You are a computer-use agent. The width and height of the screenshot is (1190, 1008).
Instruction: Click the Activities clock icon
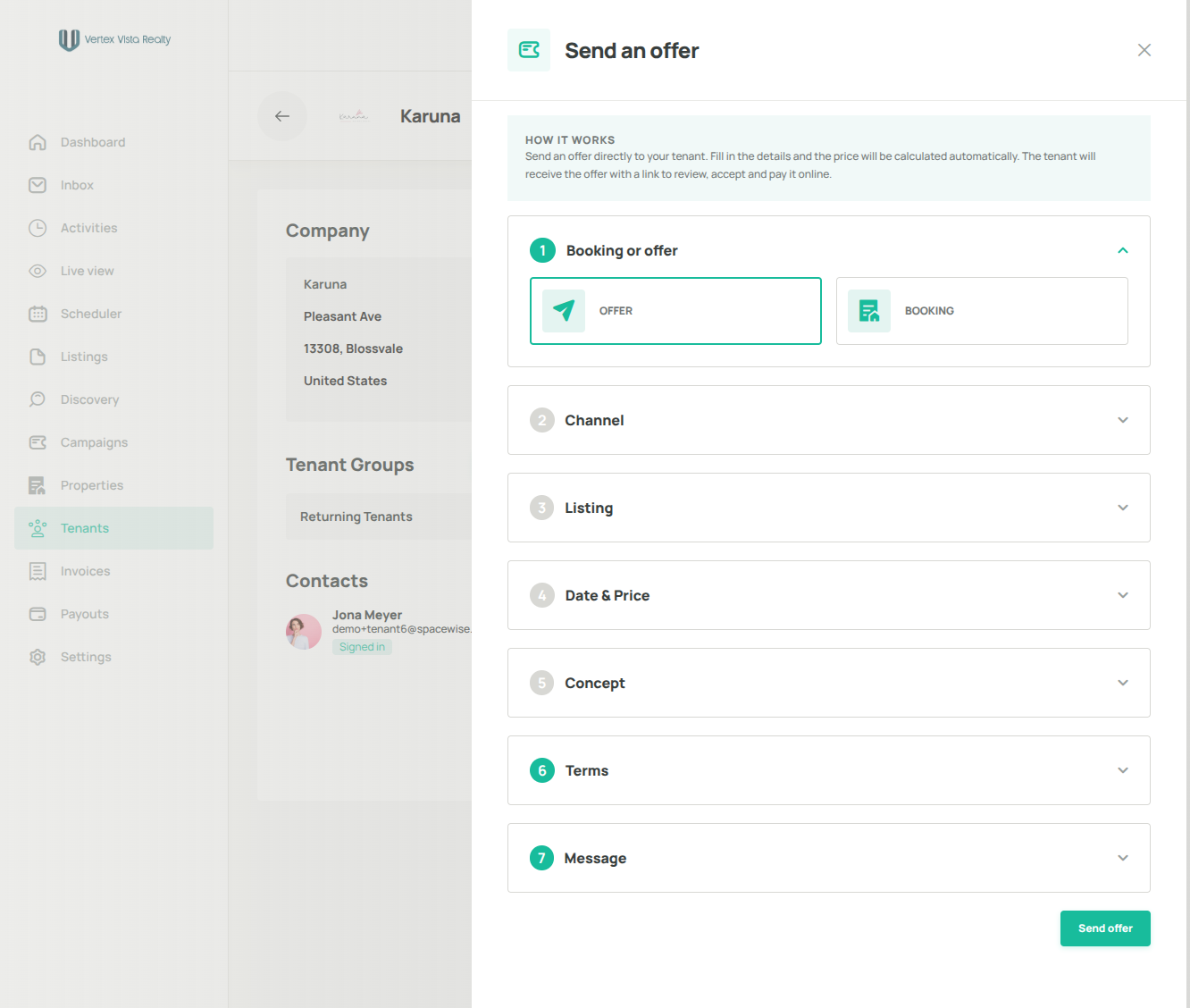click(x=38, y=228)
